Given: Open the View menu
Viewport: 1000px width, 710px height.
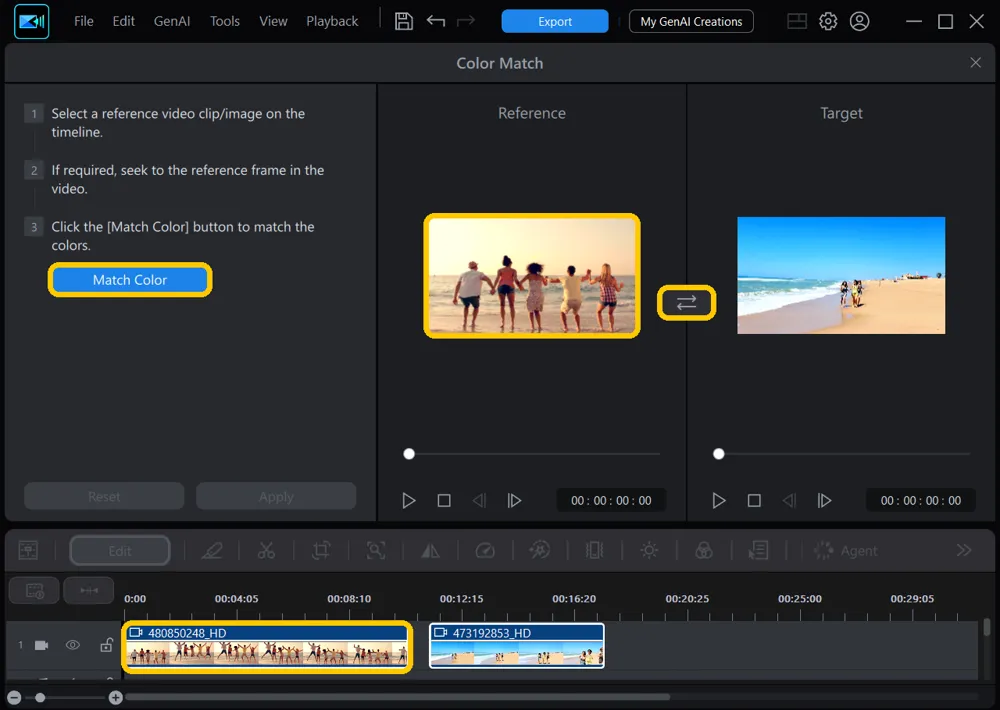Looking at the screenshot, I should [x=273, y=21].
